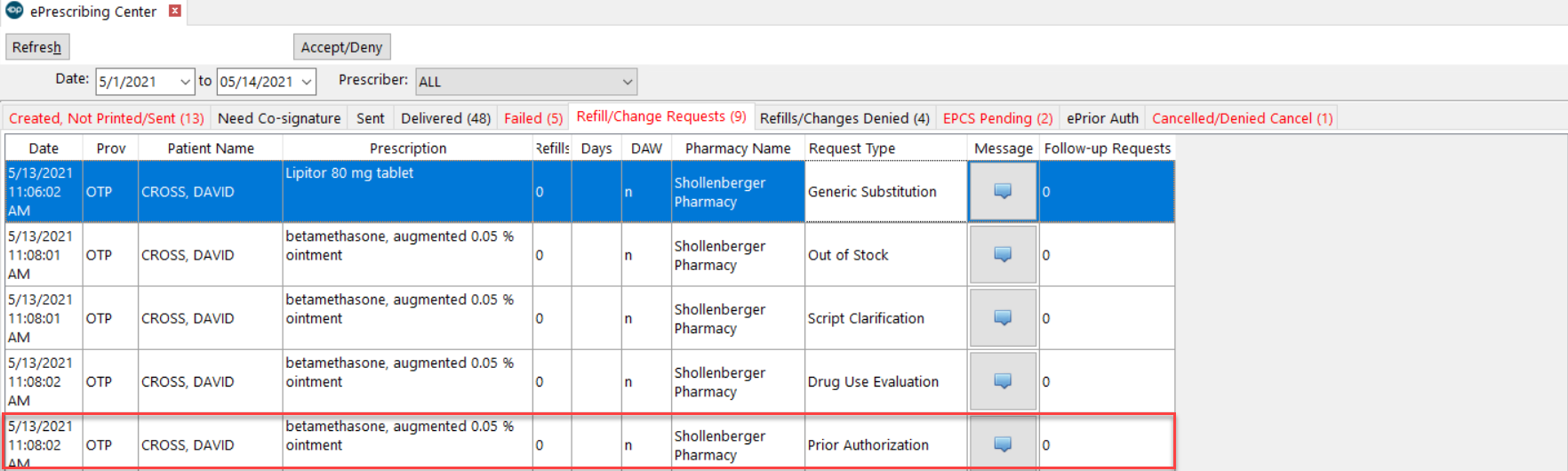Select Refill/Change Requests (9) tab

point(661,116)
